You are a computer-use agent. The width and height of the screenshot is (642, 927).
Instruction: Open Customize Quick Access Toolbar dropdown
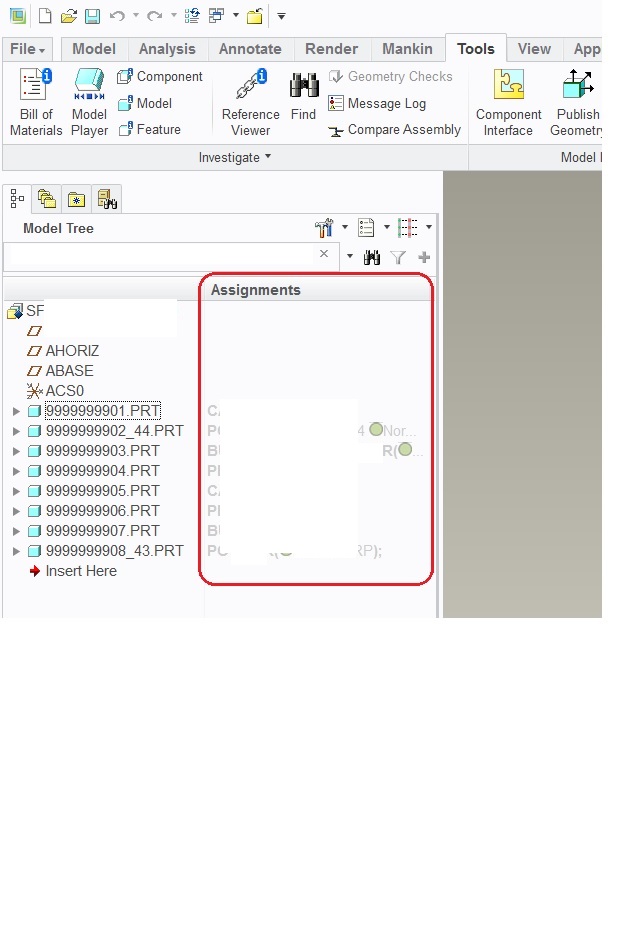[281, 17]
